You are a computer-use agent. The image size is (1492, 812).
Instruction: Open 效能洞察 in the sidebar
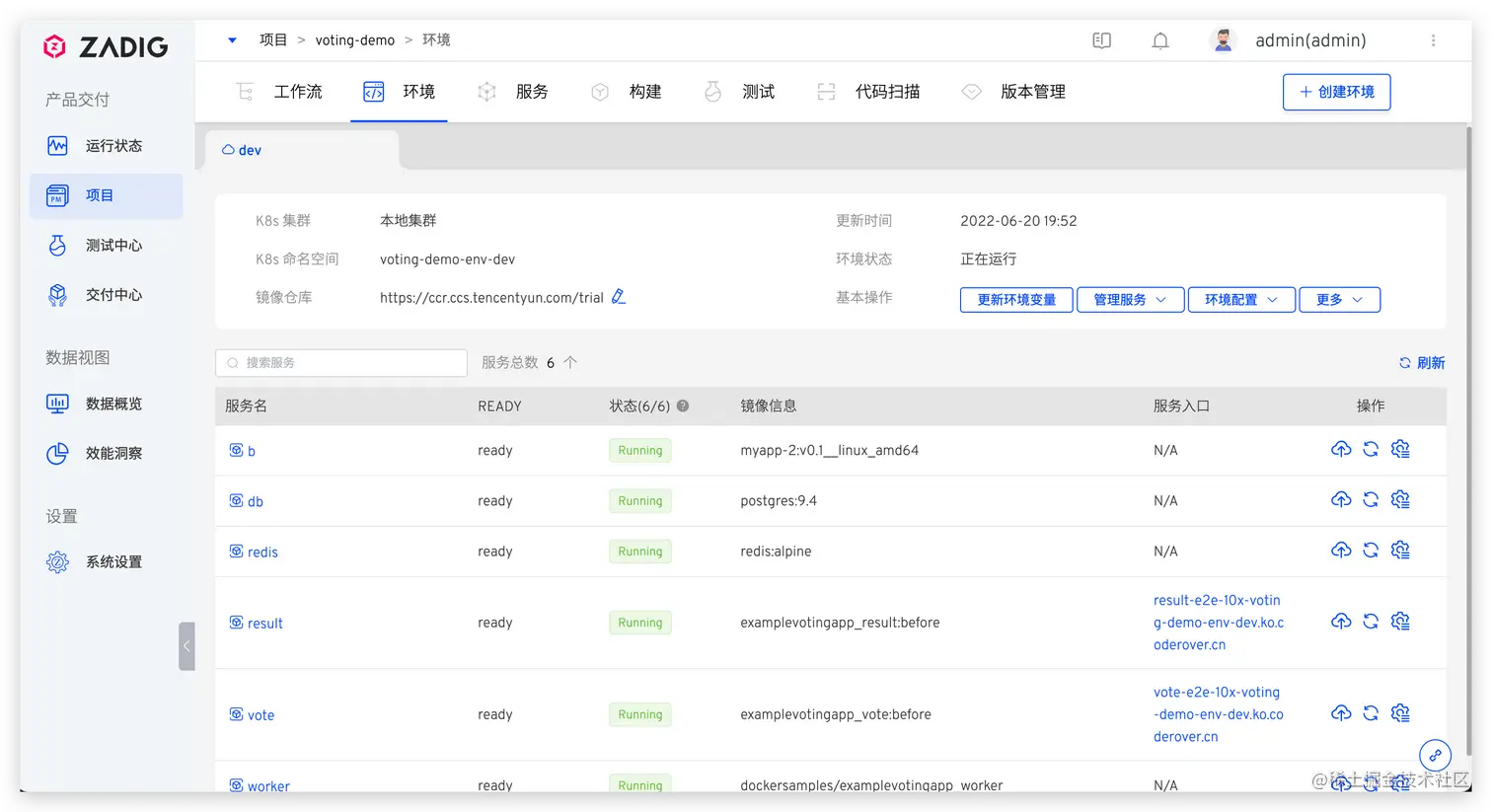point(107,454)
